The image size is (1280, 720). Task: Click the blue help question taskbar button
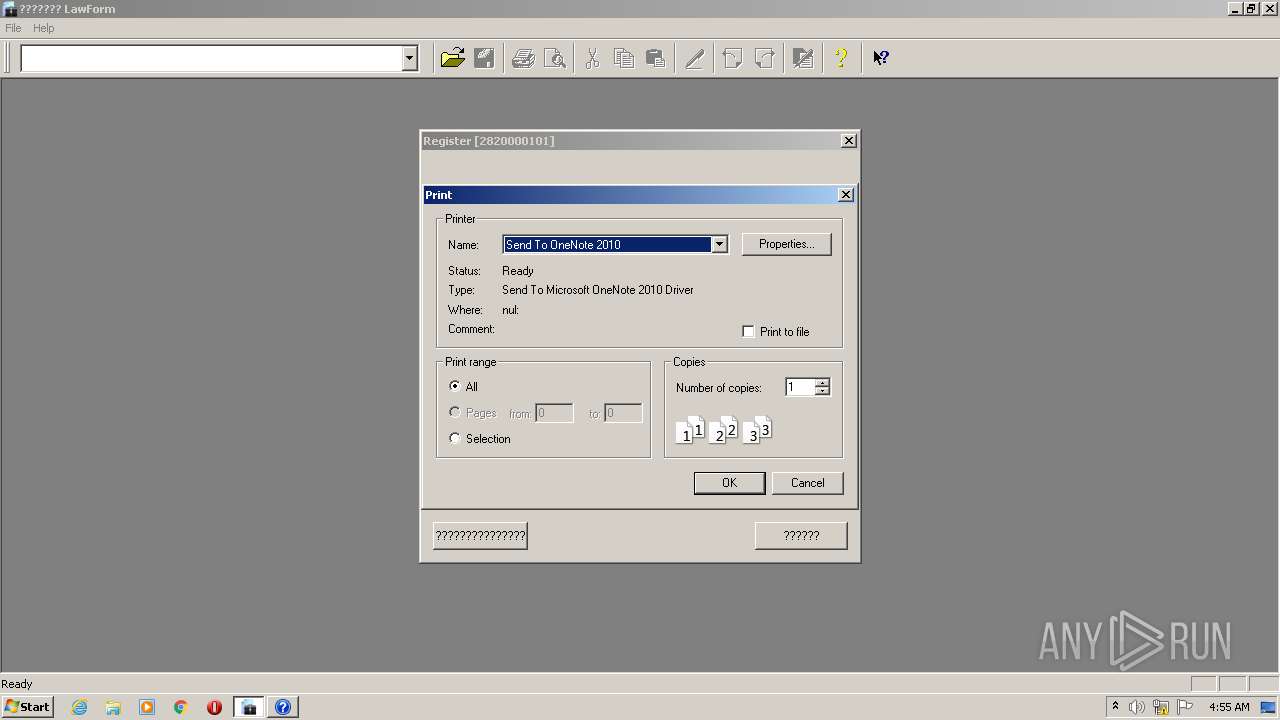click(x=283, y=707)
